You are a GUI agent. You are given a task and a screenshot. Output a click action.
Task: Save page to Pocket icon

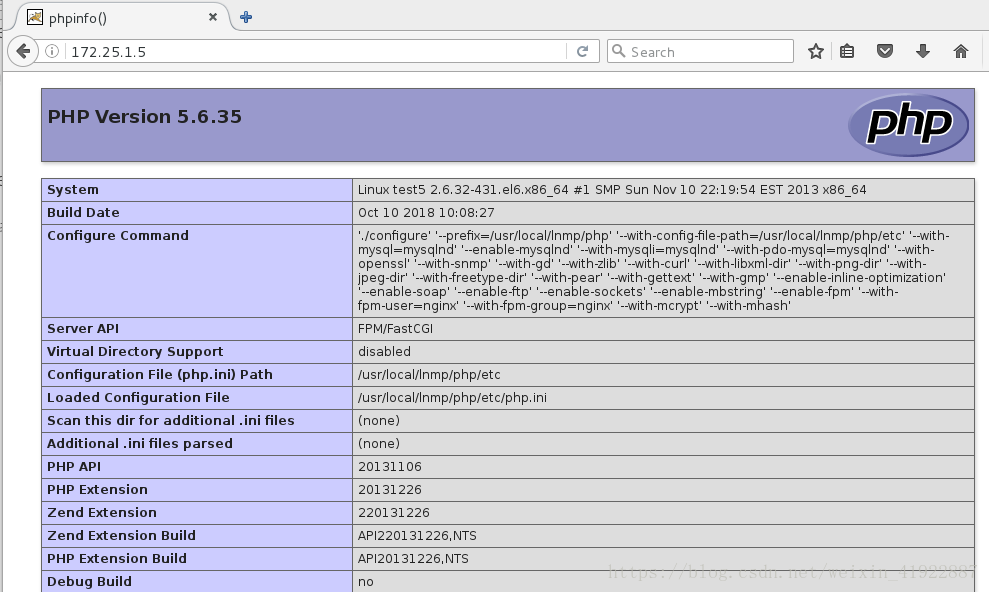[x=885, y=51]
